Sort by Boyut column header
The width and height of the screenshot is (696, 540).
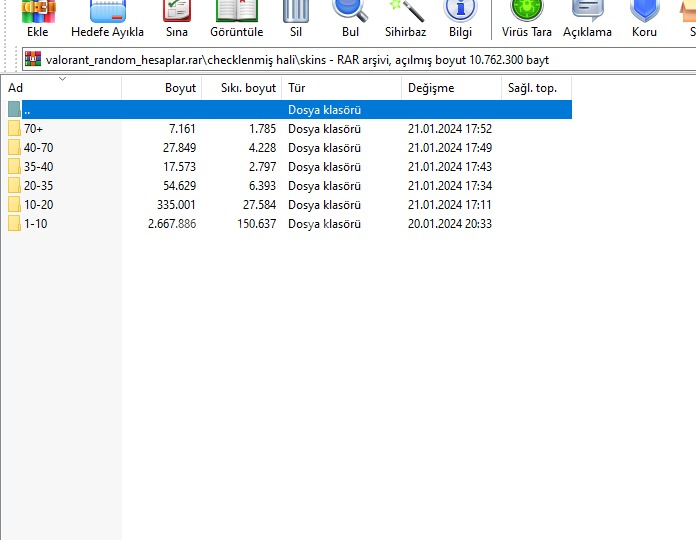tap(162, 87)
